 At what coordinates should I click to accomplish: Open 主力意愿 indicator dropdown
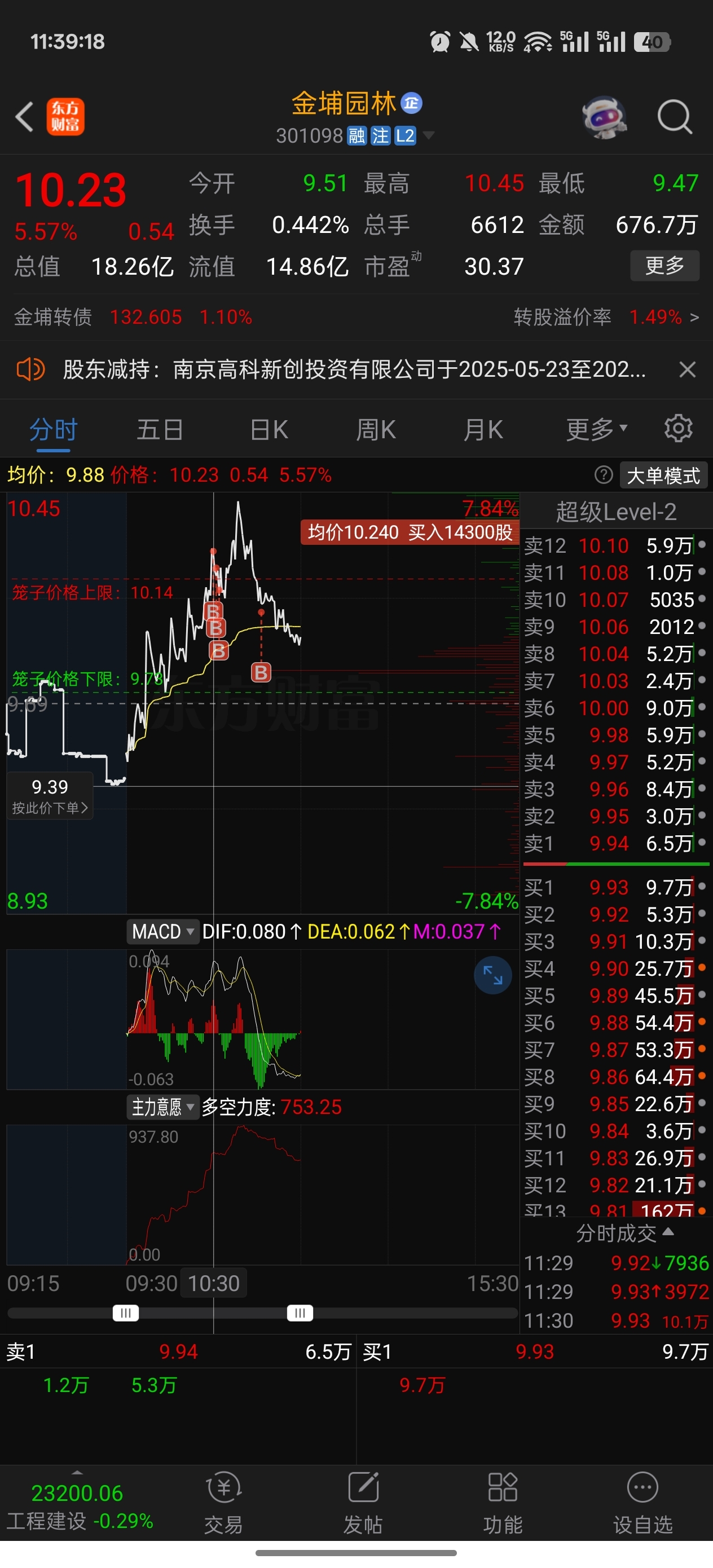click(163, 1107)
